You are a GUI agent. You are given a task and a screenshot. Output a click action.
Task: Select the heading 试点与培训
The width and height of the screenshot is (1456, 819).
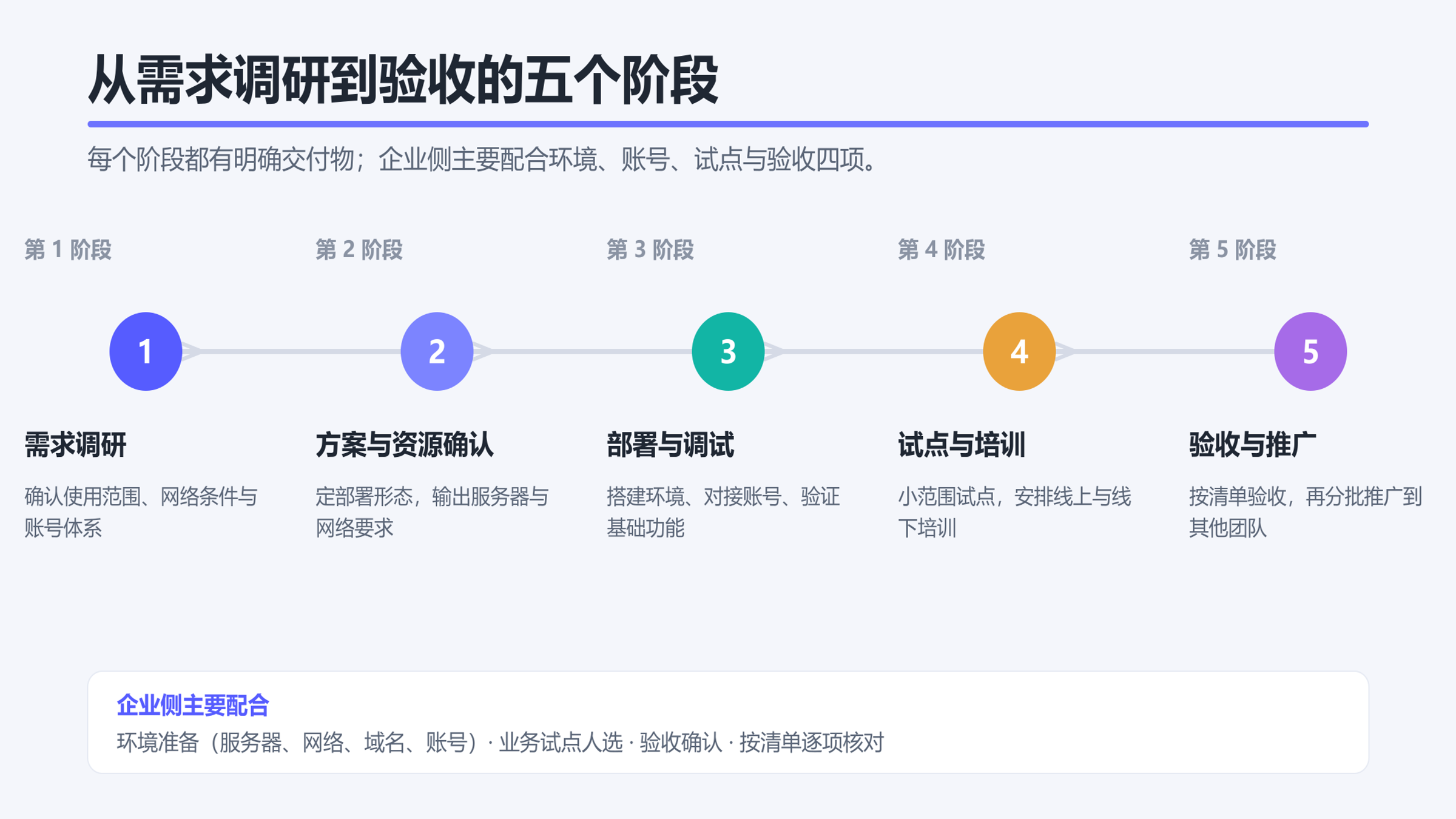pos(962,445)
